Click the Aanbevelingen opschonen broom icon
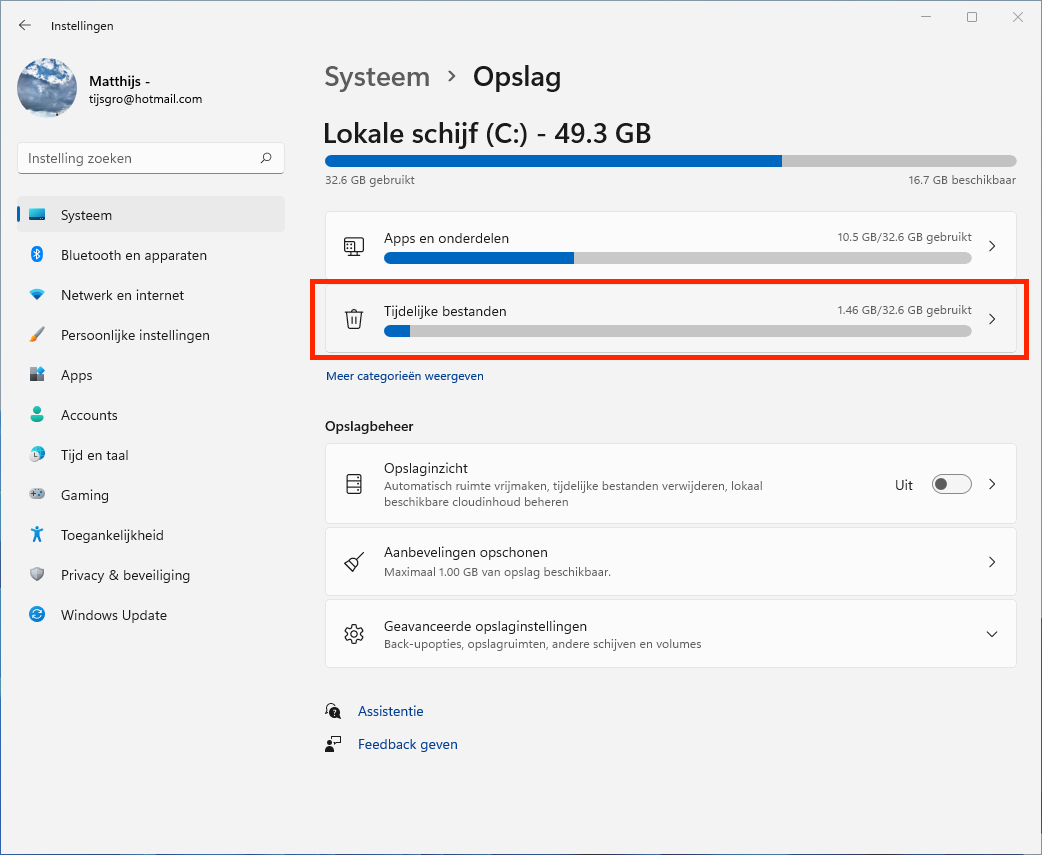This screenshot has height=855, width=1042. pos(354,562)
